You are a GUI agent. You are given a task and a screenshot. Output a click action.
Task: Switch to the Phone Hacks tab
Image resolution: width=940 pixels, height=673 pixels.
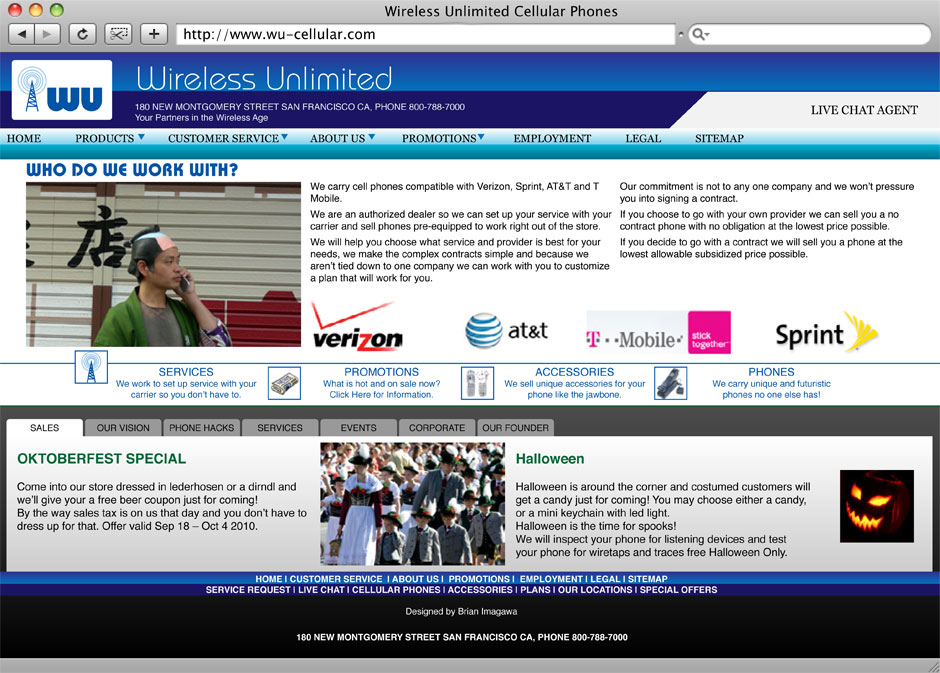click(x=201, y=428)
